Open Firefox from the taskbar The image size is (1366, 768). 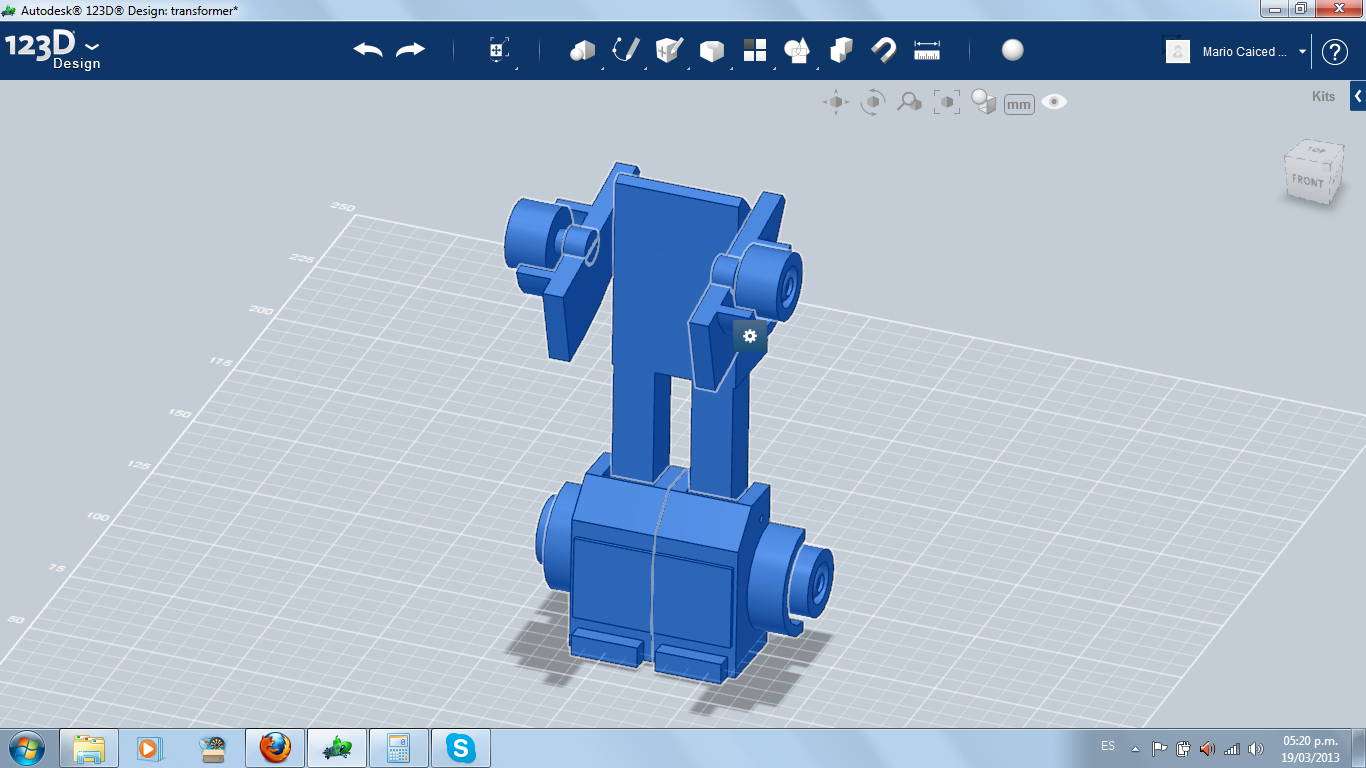click(x=274, y=748)
